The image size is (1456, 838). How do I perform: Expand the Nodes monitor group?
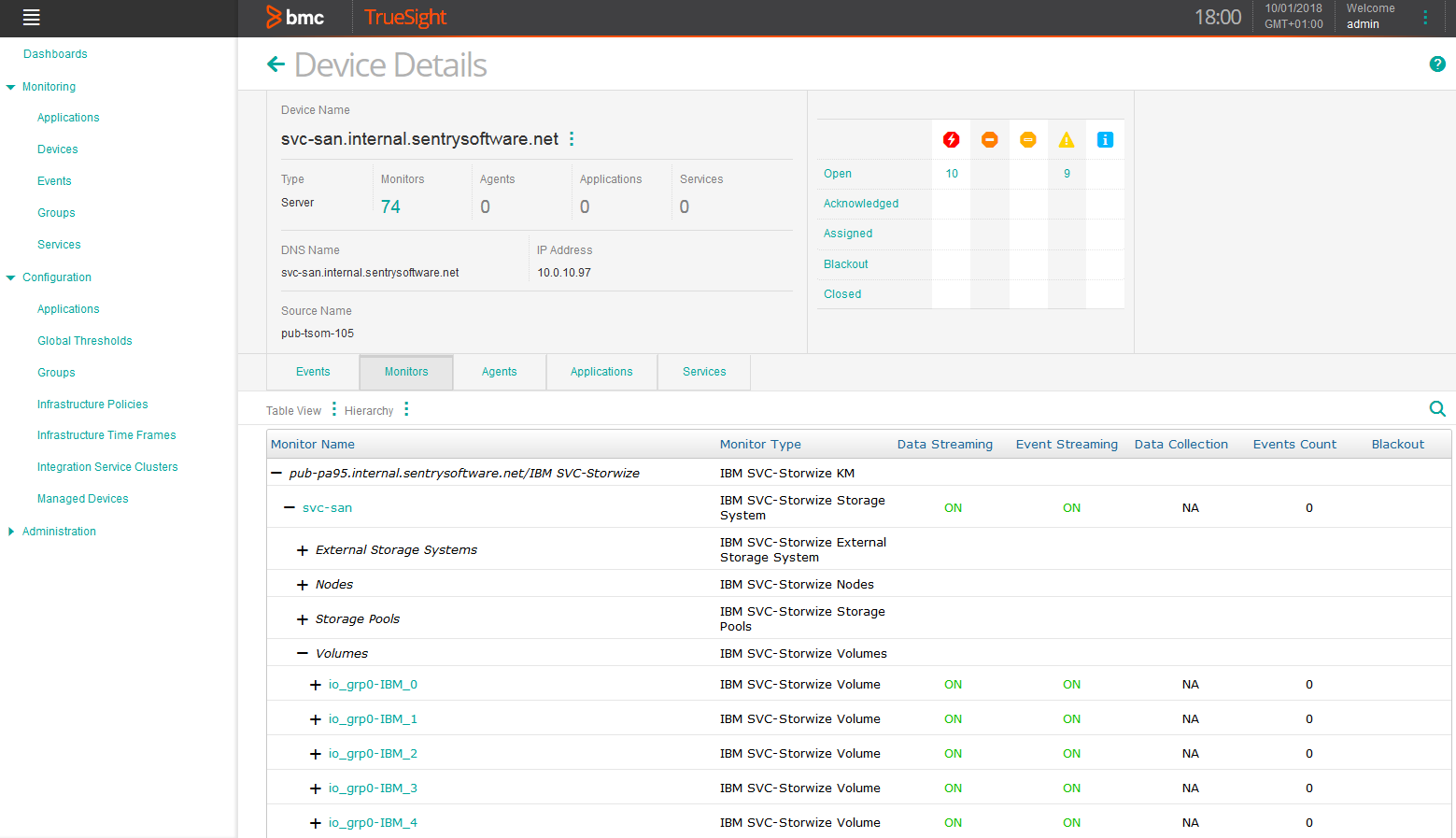click(x=302, y=584)
